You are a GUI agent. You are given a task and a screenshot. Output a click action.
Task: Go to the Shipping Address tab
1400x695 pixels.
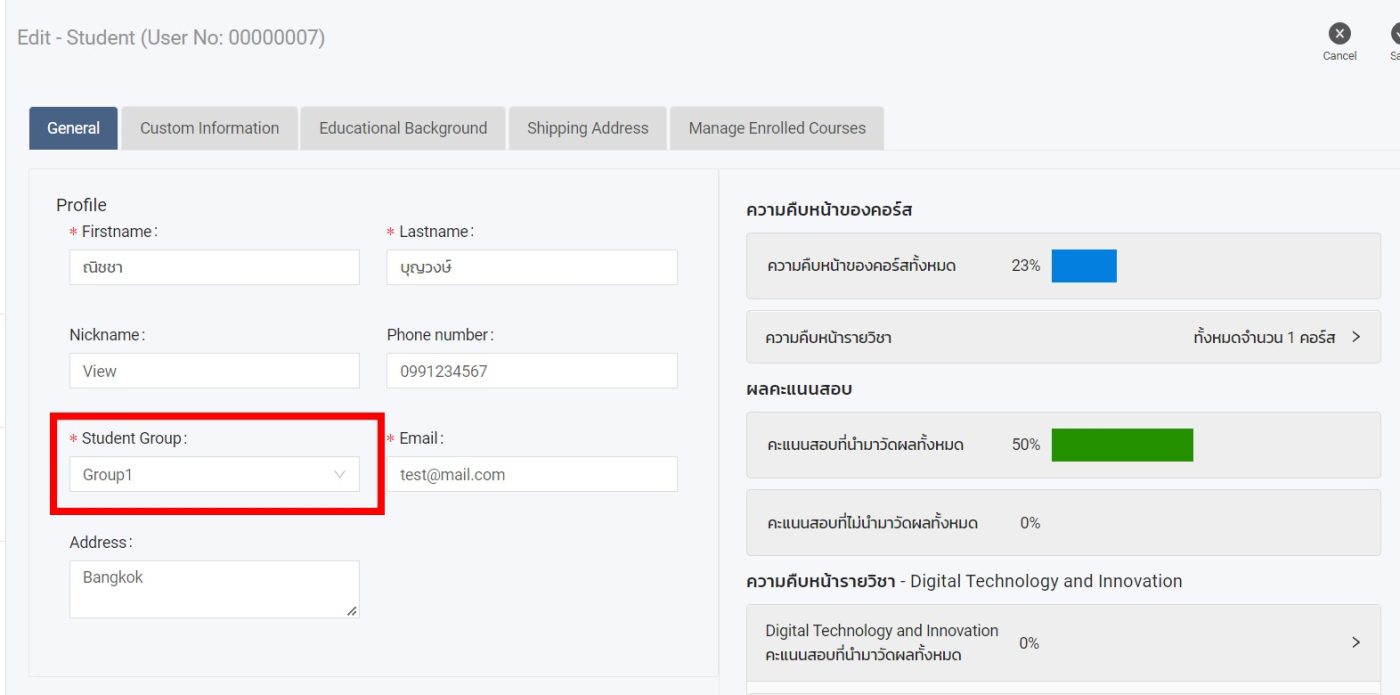(x=587, y=128)
